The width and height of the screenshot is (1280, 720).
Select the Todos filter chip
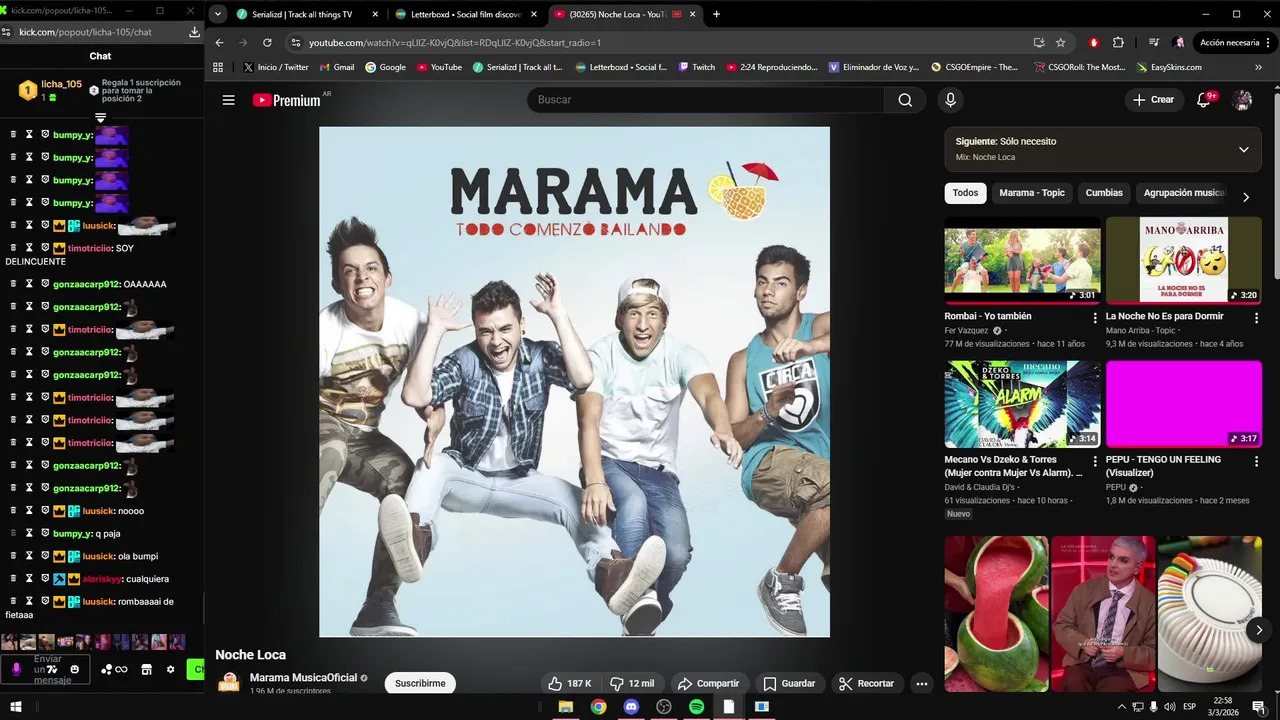point(965,193)
